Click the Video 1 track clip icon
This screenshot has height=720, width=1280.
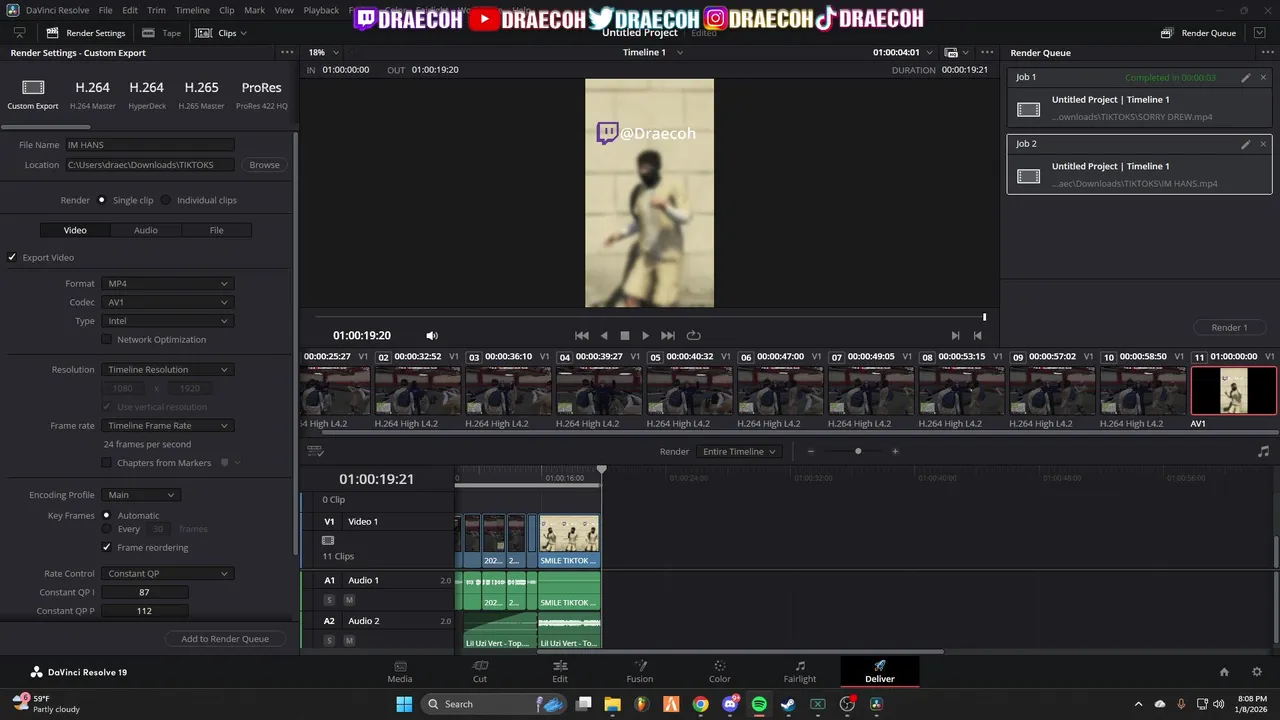tap(328, 540)
